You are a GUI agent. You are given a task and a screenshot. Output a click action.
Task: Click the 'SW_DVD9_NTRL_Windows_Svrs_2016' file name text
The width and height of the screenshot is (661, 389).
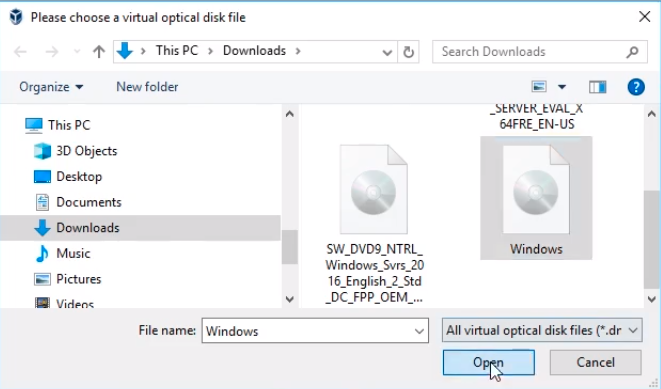point(374,273)
